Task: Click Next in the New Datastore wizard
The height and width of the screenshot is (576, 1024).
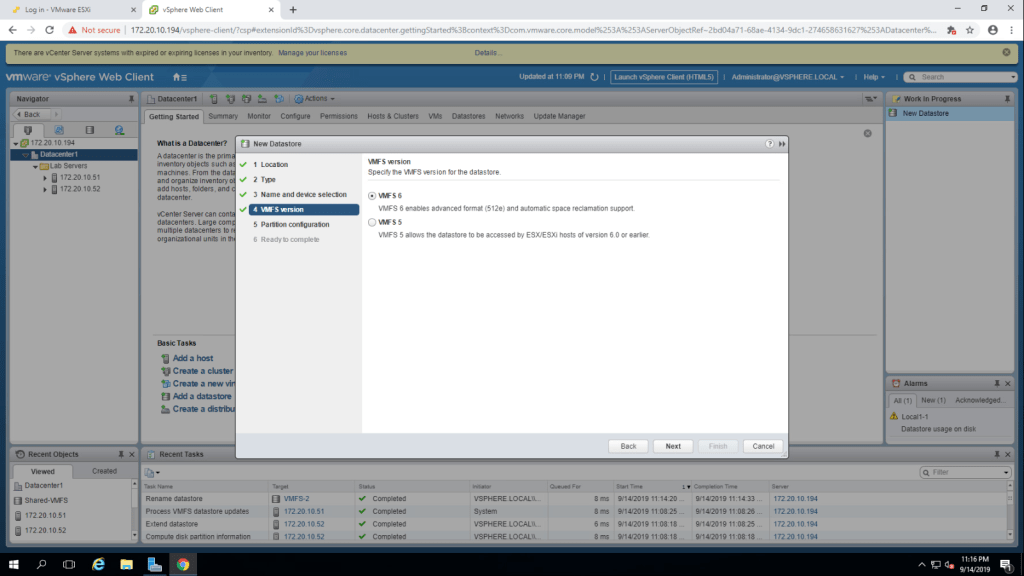Action: [673, 446]
